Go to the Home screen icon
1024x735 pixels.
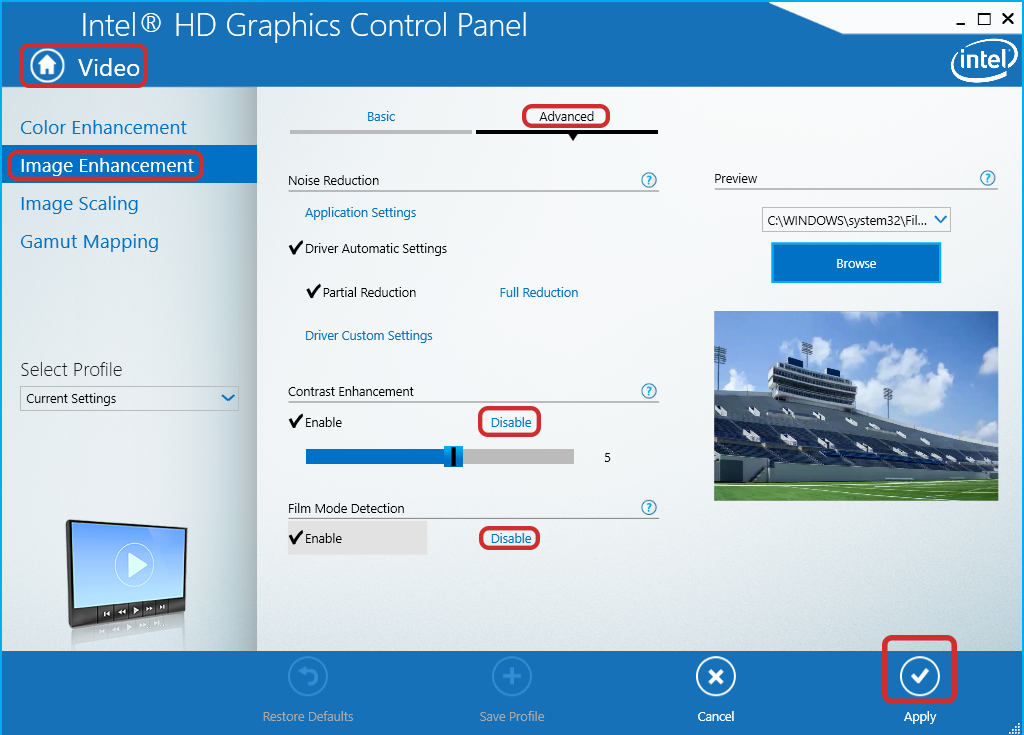[x=47, y=66]
